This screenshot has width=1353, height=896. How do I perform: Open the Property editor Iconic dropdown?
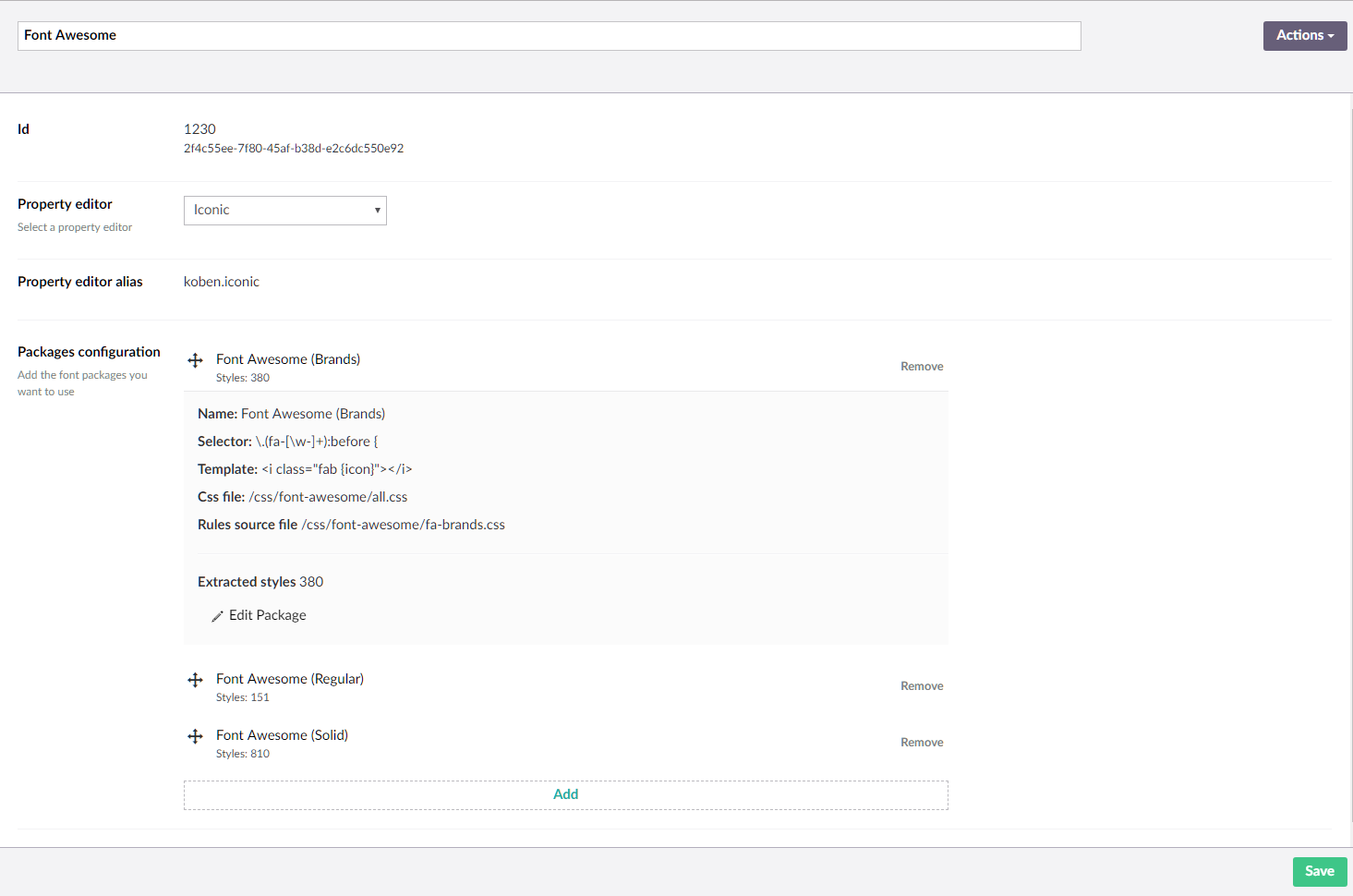click(x=285, y=211)
